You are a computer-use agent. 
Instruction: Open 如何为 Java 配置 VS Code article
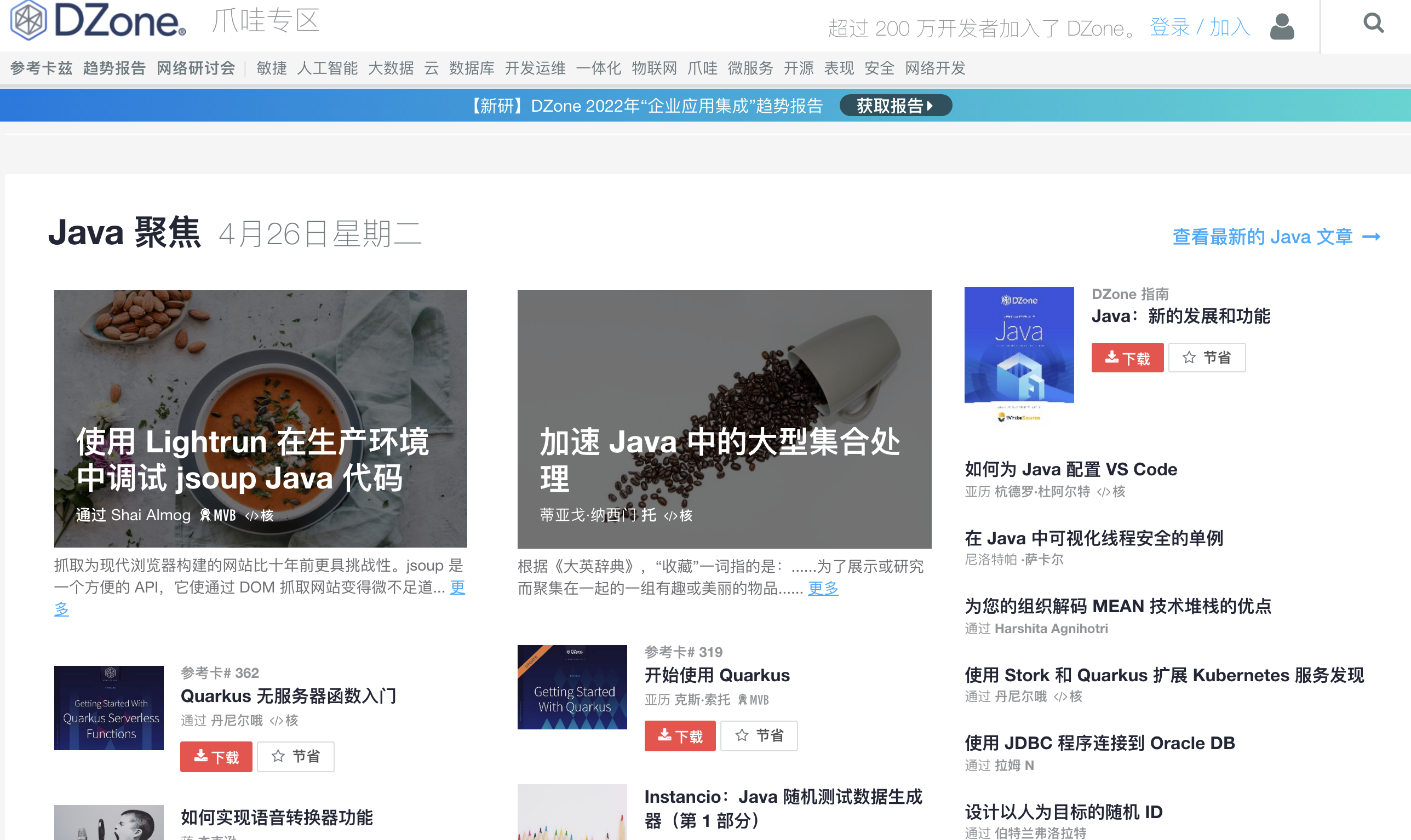point(1070,469)
